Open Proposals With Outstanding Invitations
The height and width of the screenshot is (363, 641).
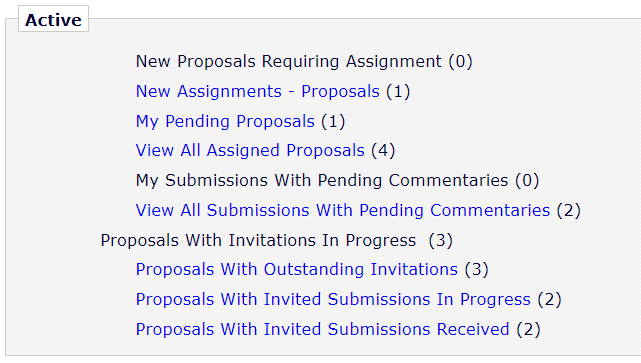point(296,270)
